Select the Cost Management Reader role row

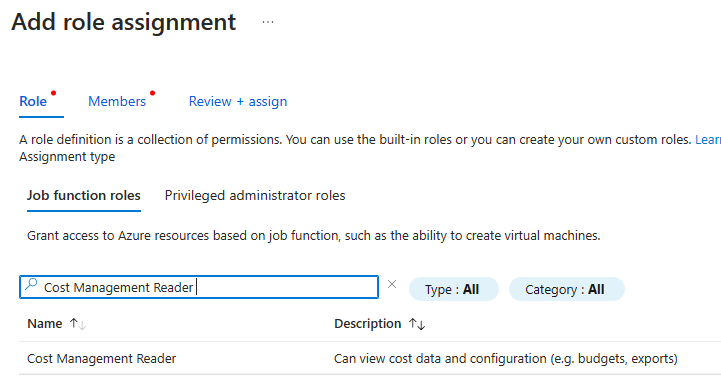tap(370, 359)
